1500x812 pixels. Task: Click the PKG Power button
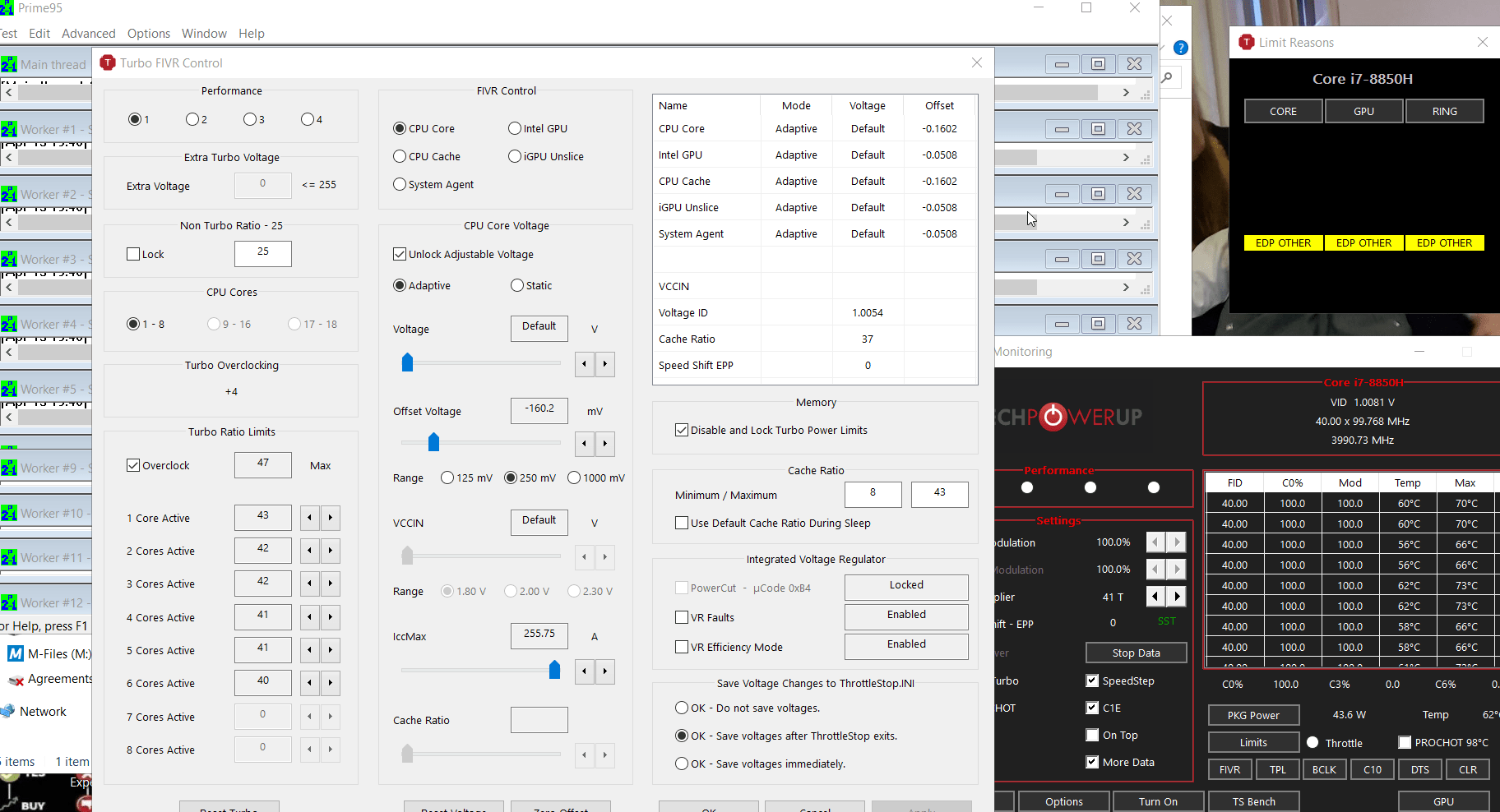point(1253,715)
